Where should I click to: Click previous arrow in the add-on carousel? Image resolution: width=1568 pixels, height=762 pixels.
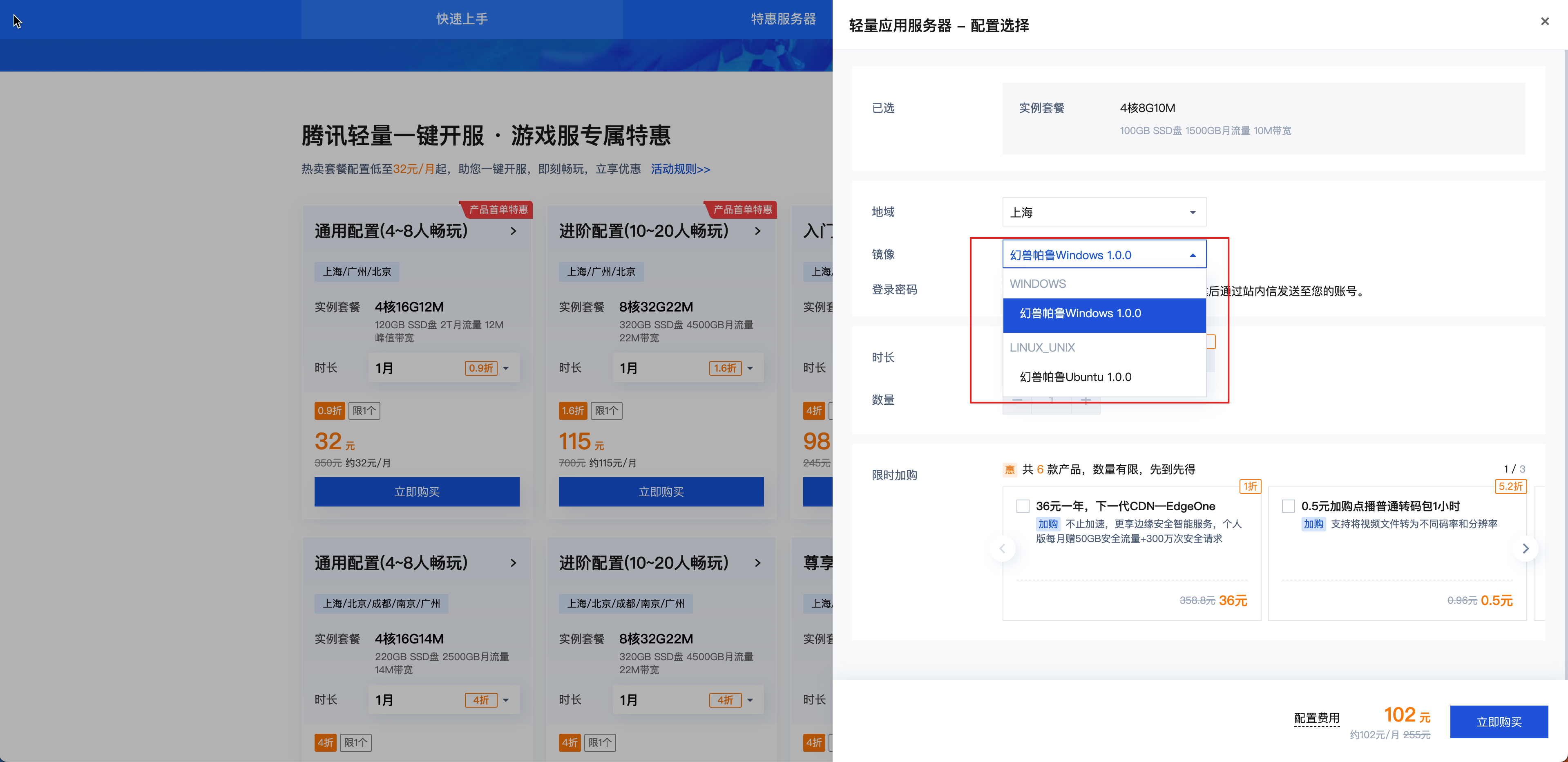click(1002, 548)
